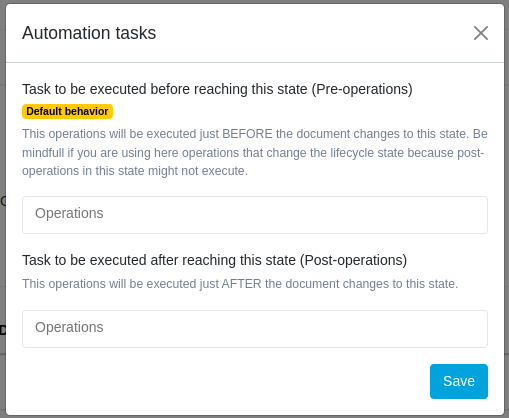The image size is (509, 418).
Task: Close the Automation tasks dialog
Action: tap(481, 33)
